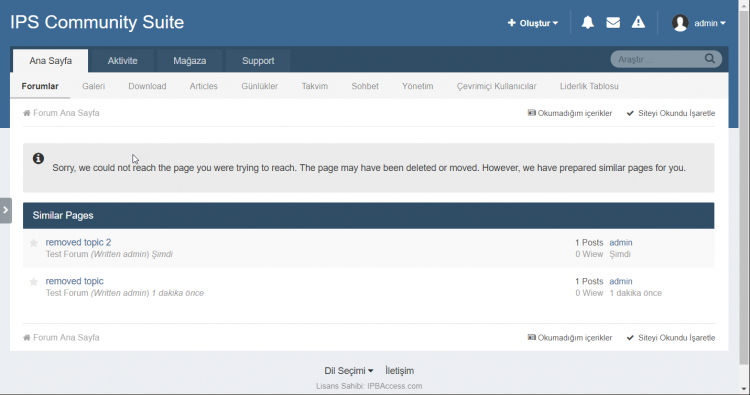
Task: Click the İletişim footer link
Action: pyautogui.click(x=399, y=371)
